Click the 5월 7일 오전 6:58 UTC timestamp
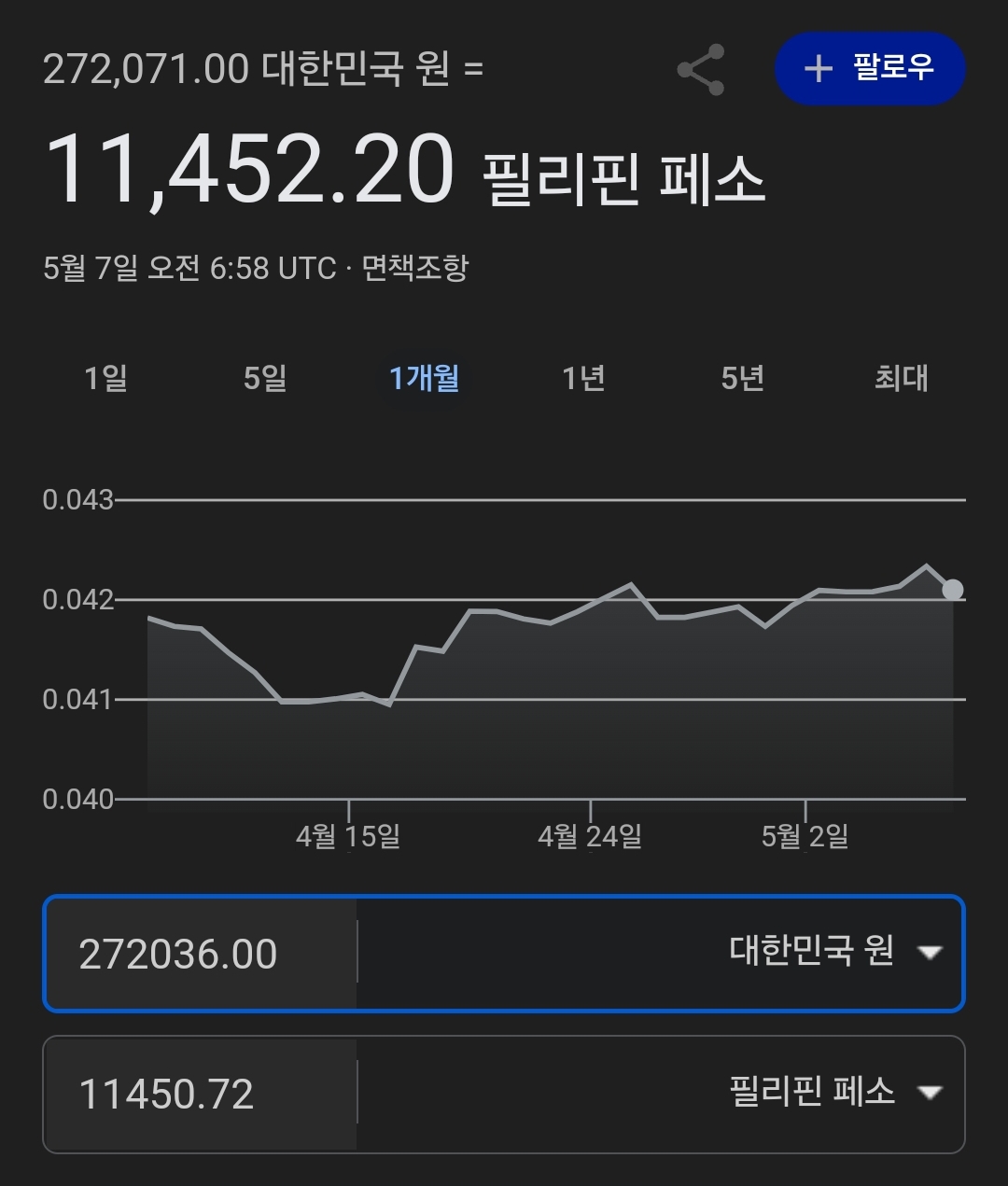 189,268
